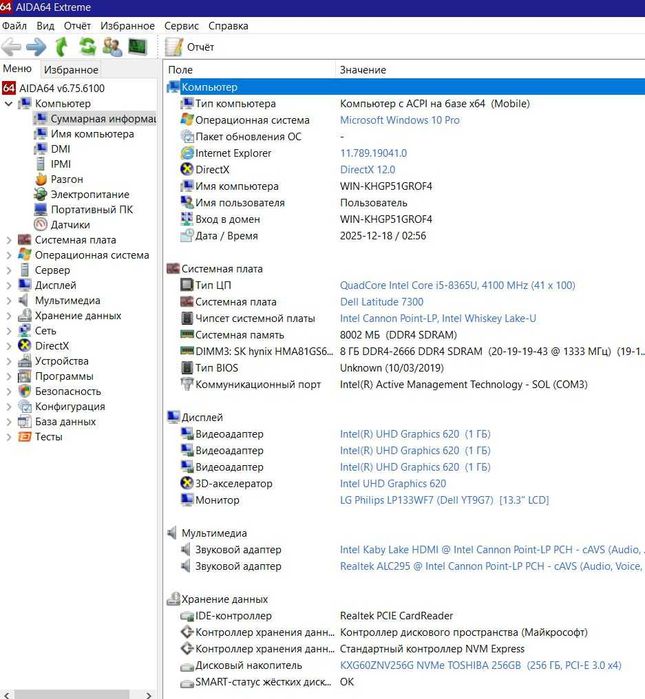Click the Тесты icon in the tree
The image size is (645, 699).
[25, 437]
